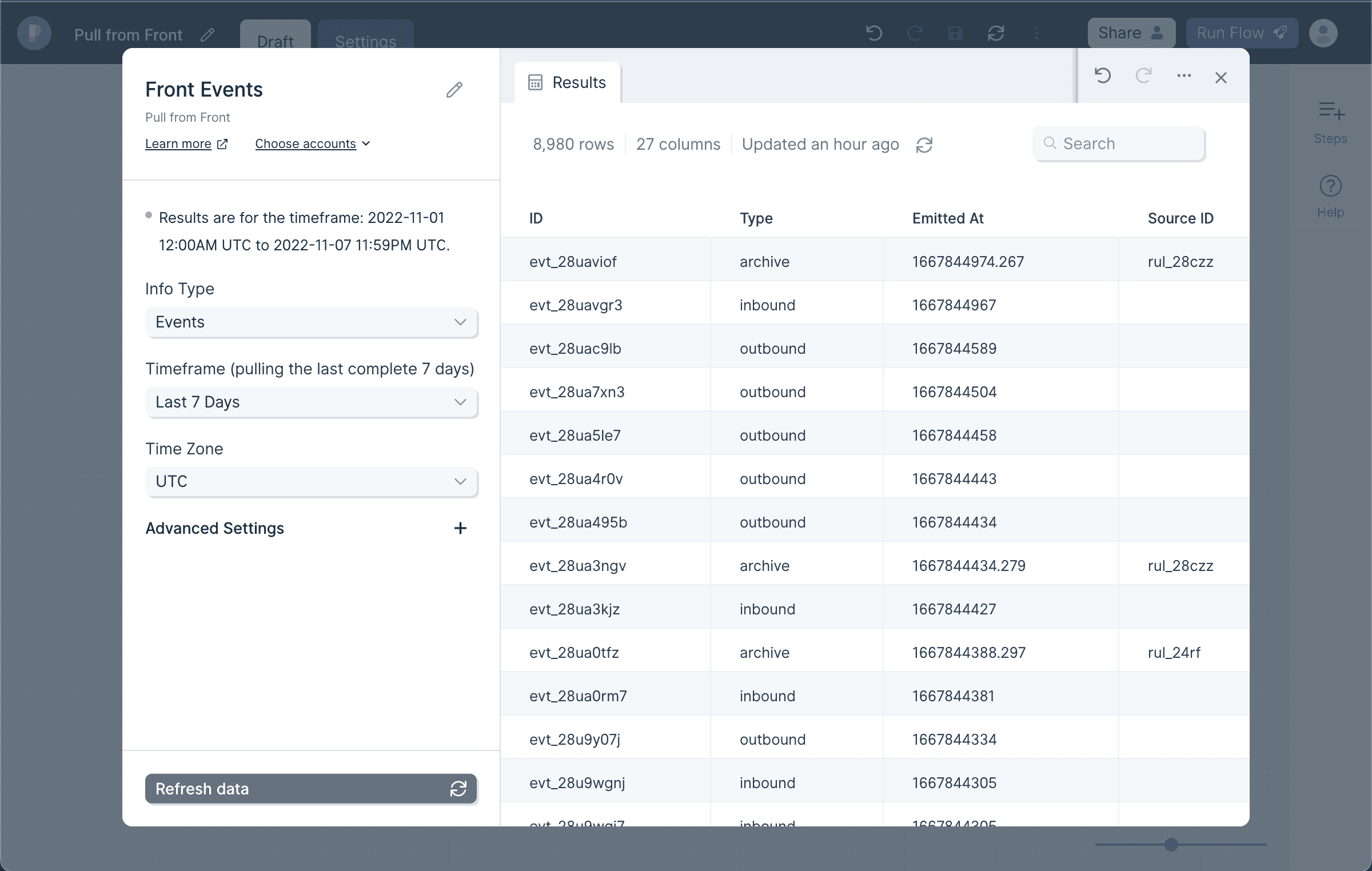Click the Emitted At column header
The image size is (1372, 871).
[948, 218]
